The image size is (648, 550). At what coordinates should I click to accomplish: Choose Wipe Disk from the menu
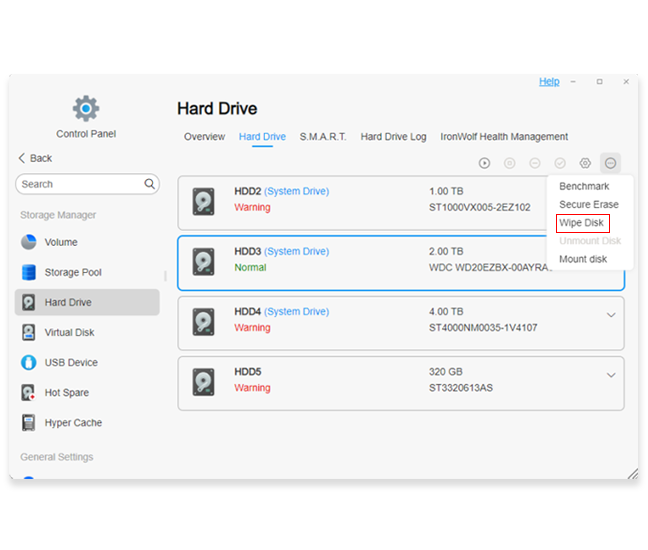[582, 223]
